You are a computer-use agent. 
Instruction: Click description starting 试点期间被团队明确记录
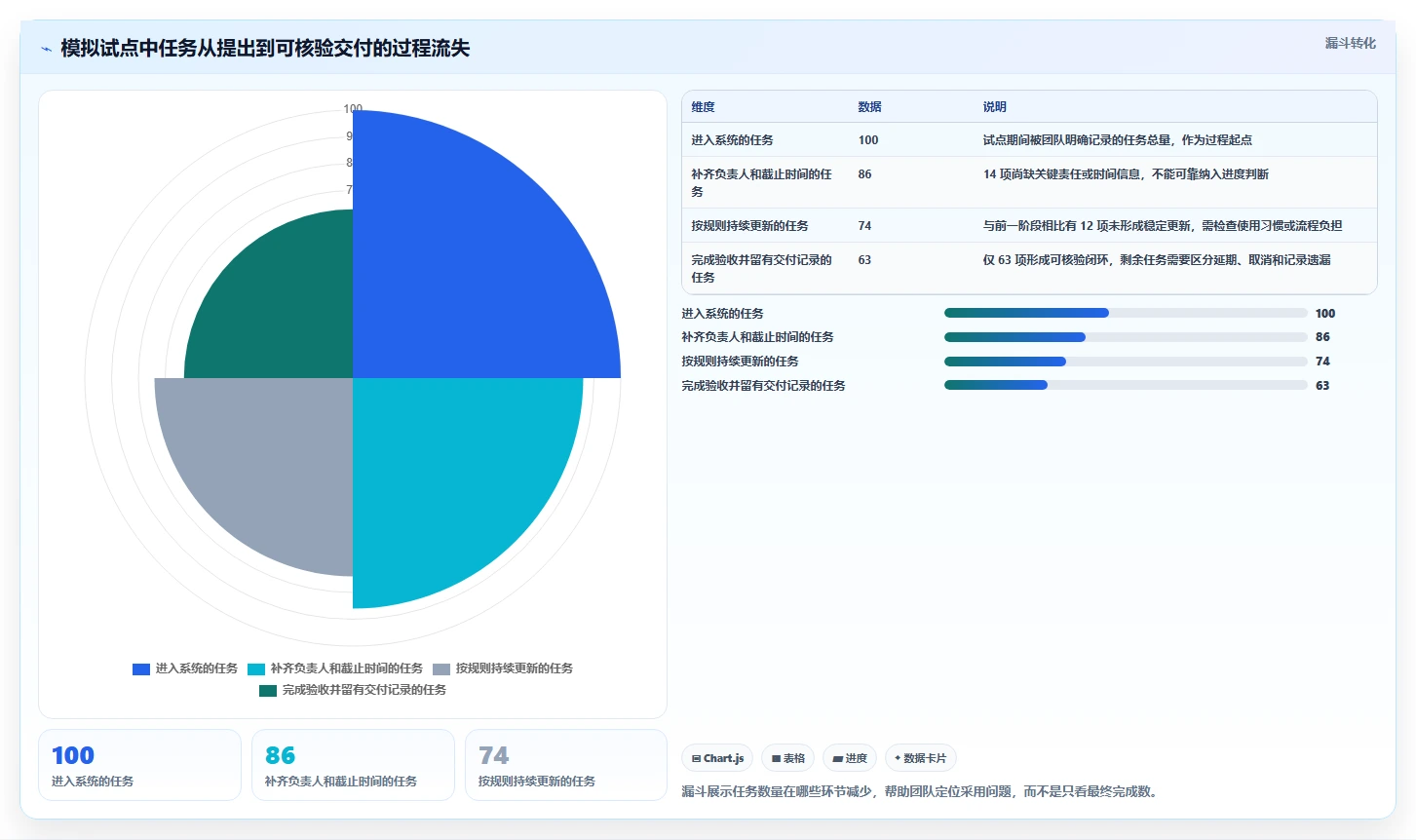[1117, 140]
